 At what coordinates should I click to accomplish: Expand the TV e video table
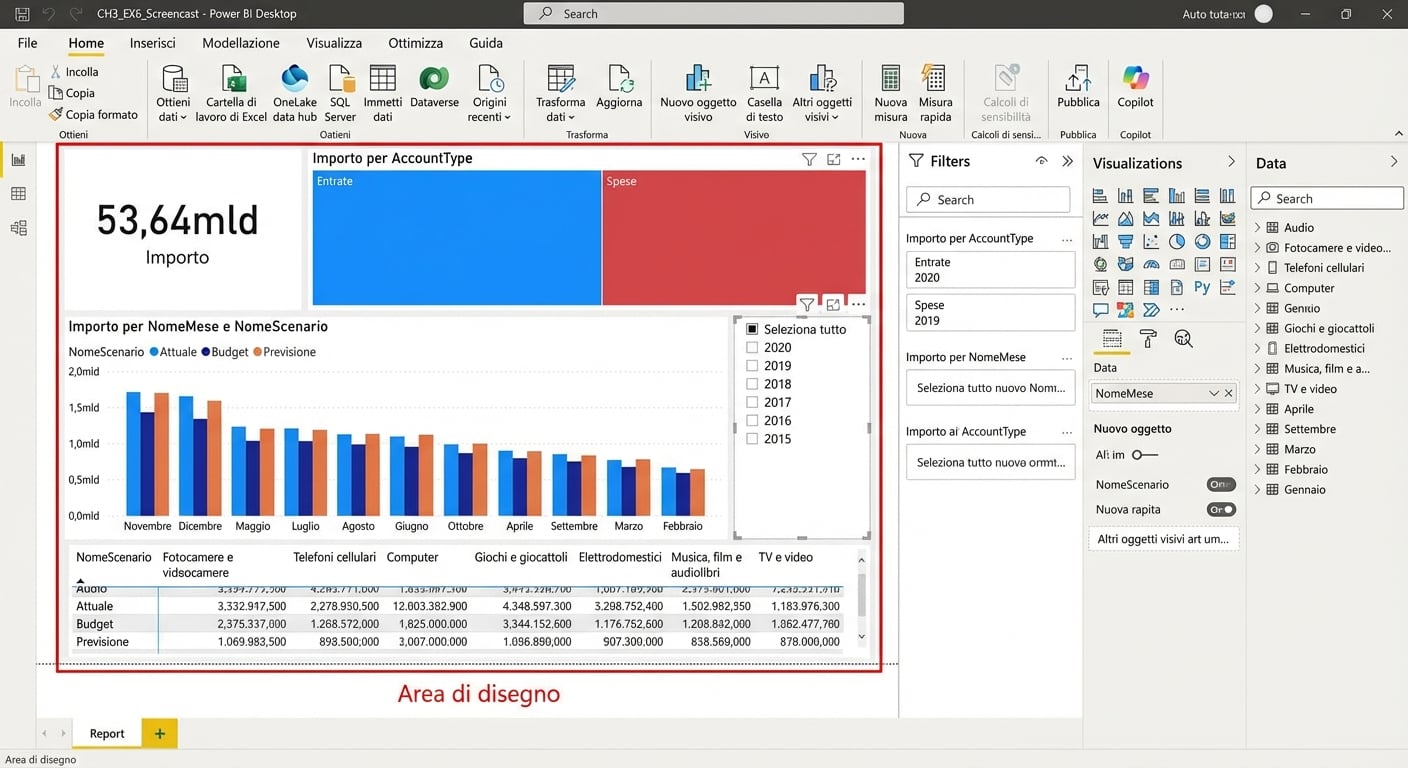[x=1258, y=389]
